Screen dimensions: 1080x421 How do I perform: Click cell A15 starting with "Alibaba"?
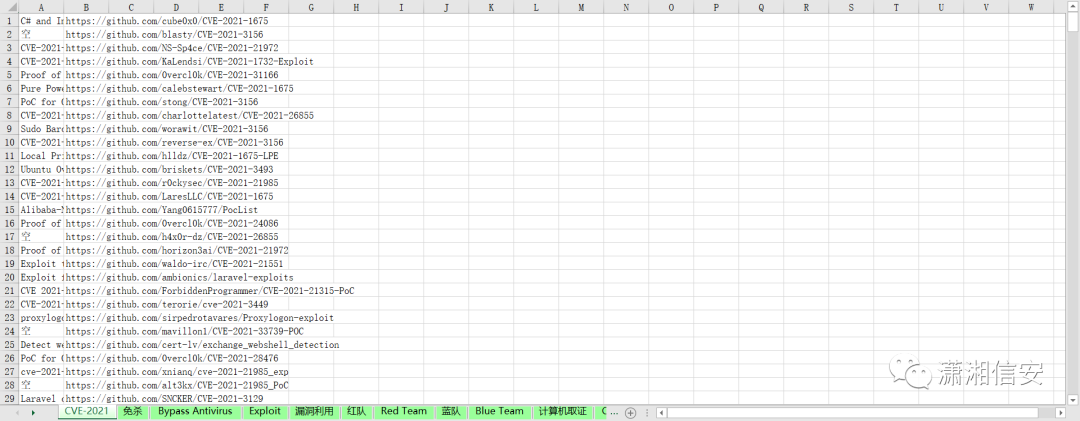(x=41, y=209)
